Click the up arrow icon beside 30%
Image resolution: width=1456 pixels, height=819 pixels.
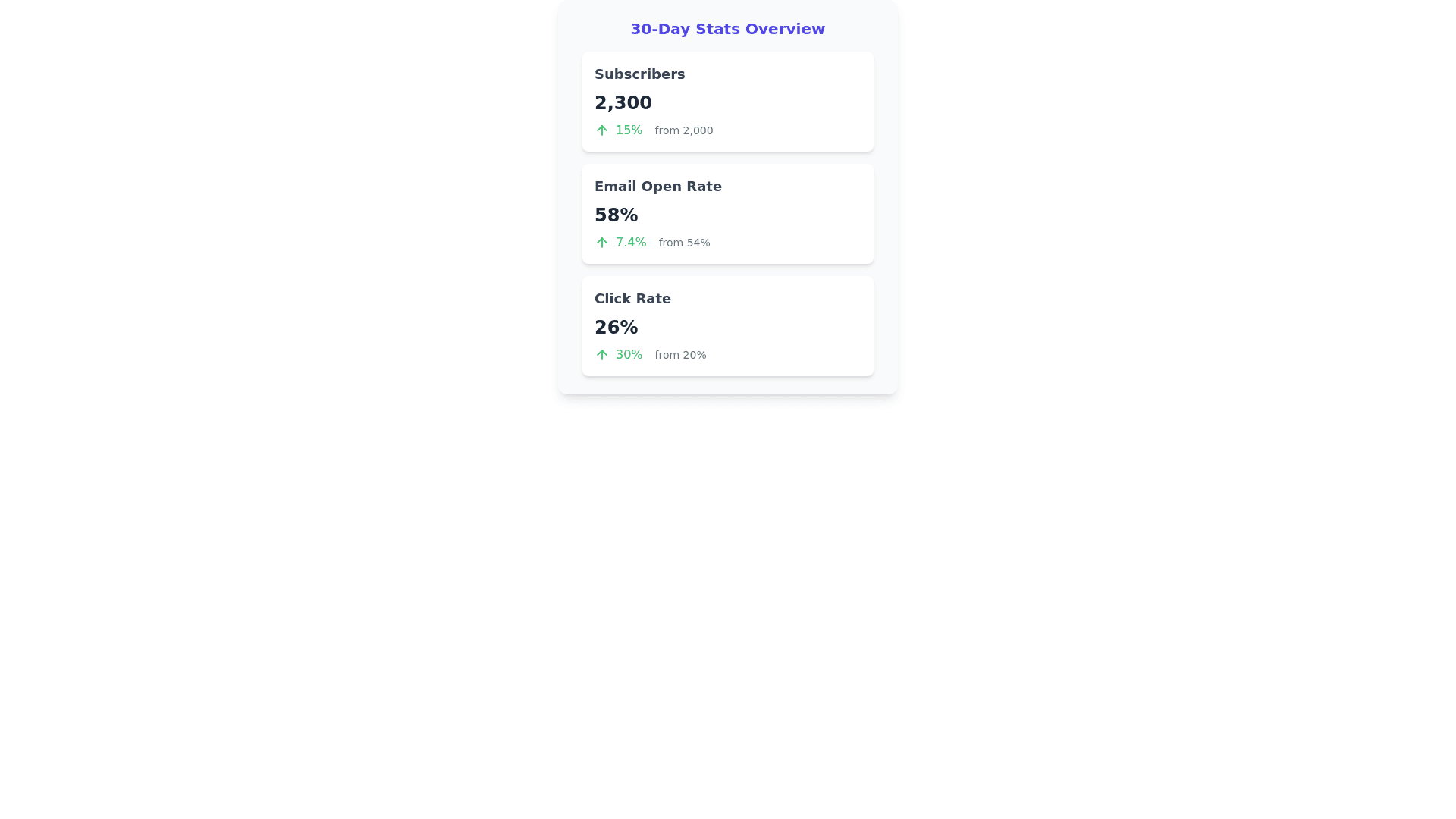tap(601, 355)
